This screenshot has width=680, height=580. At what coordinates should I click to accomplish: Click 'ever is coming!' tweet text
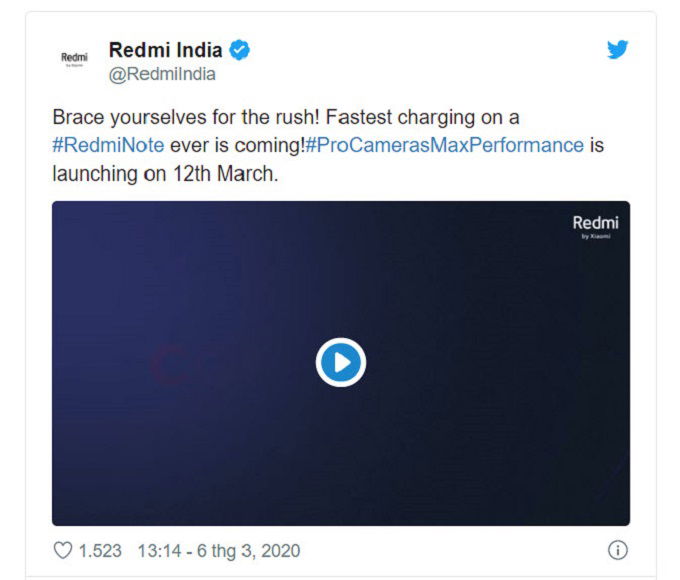237,145
